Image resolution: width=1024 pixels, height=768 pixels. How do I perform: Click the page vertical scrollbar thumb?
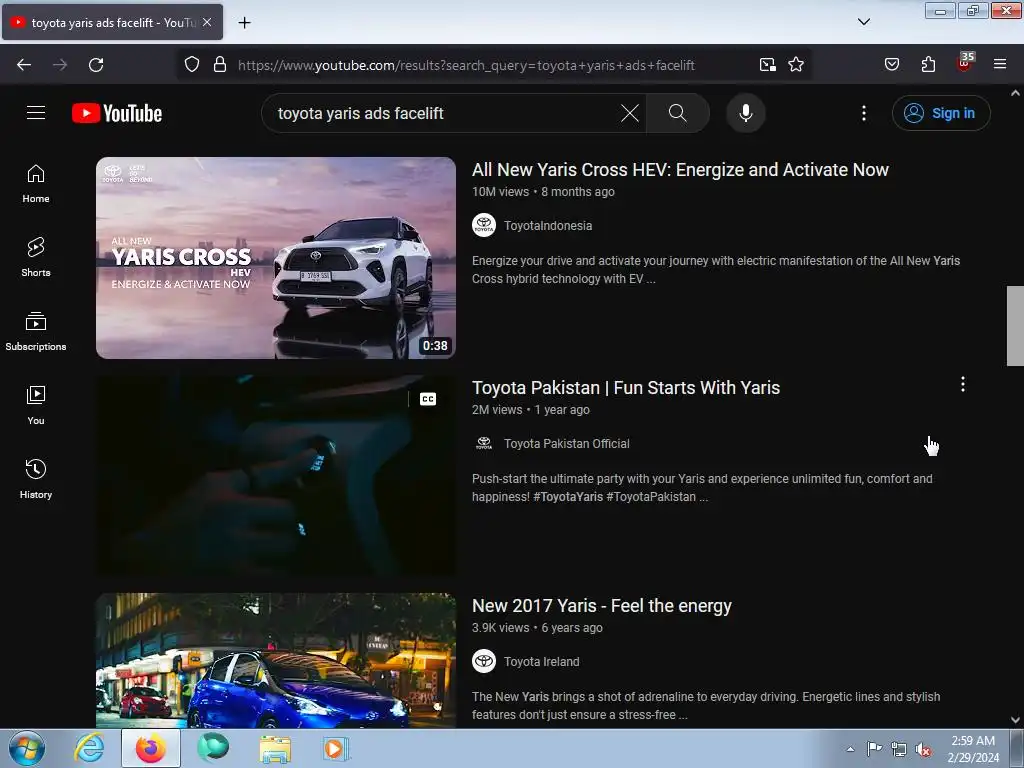pyautogui.click(x=1015, y=326)
